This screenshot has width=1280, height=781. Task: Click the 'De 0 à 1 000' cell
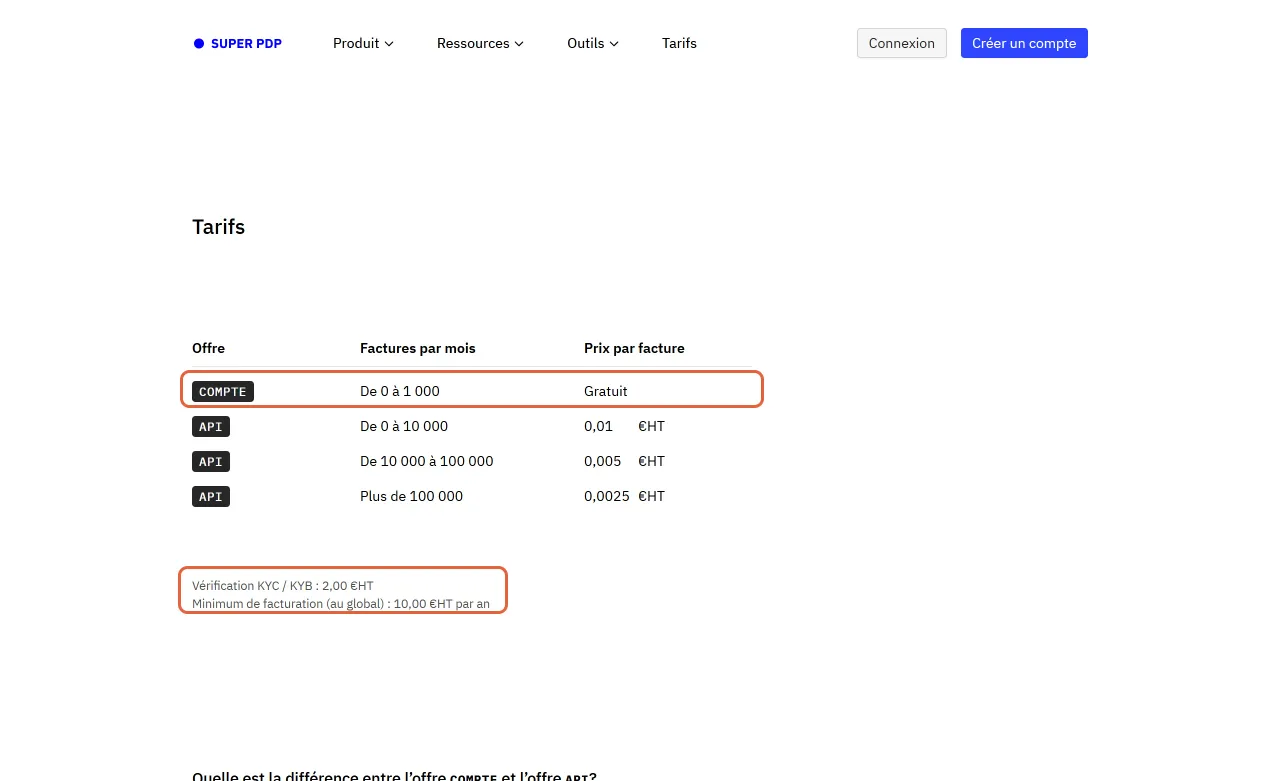pyautogui.click(x=400, y=391)
